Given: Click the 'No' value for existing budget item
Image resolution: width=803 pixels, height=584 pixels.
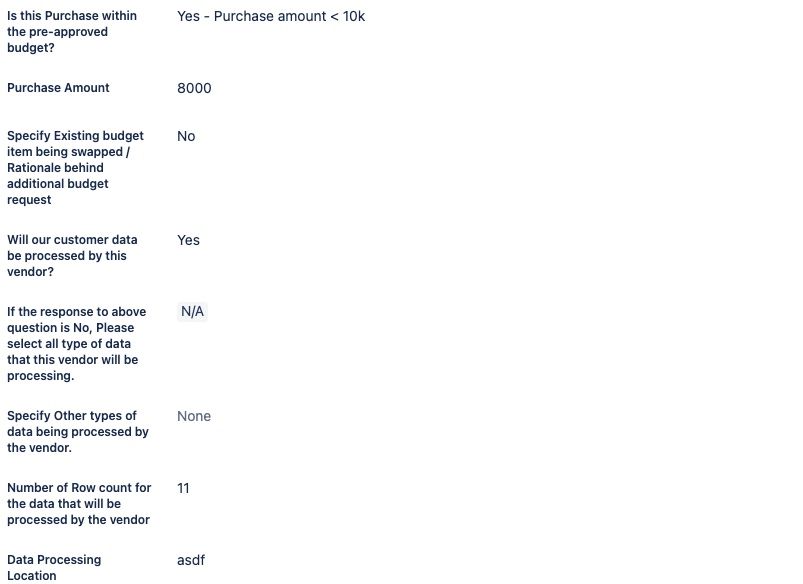Looking at the screenshot, I should click(186, 136).
